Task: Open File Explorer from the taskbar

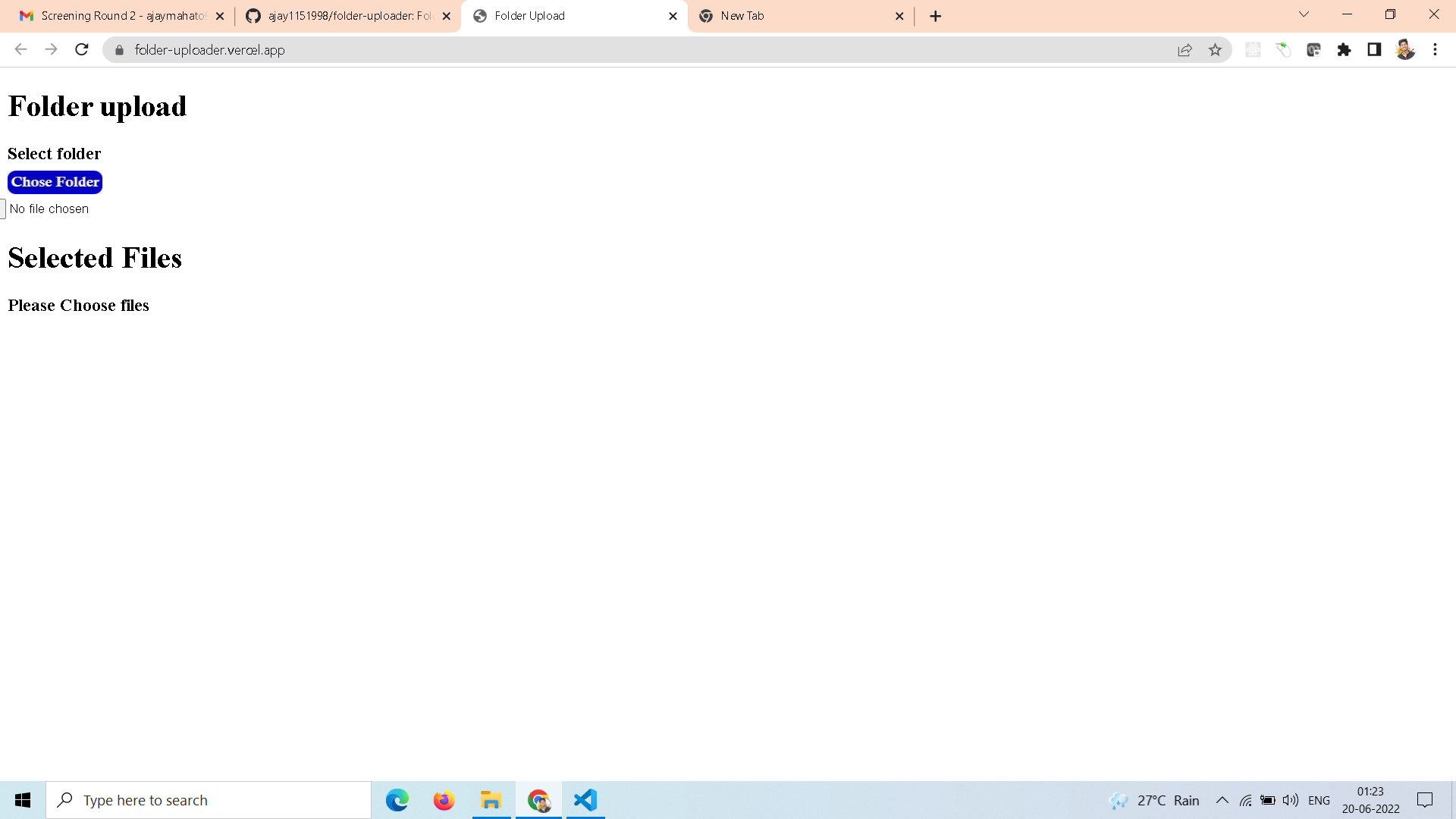Action: click(x=491, y=799)
